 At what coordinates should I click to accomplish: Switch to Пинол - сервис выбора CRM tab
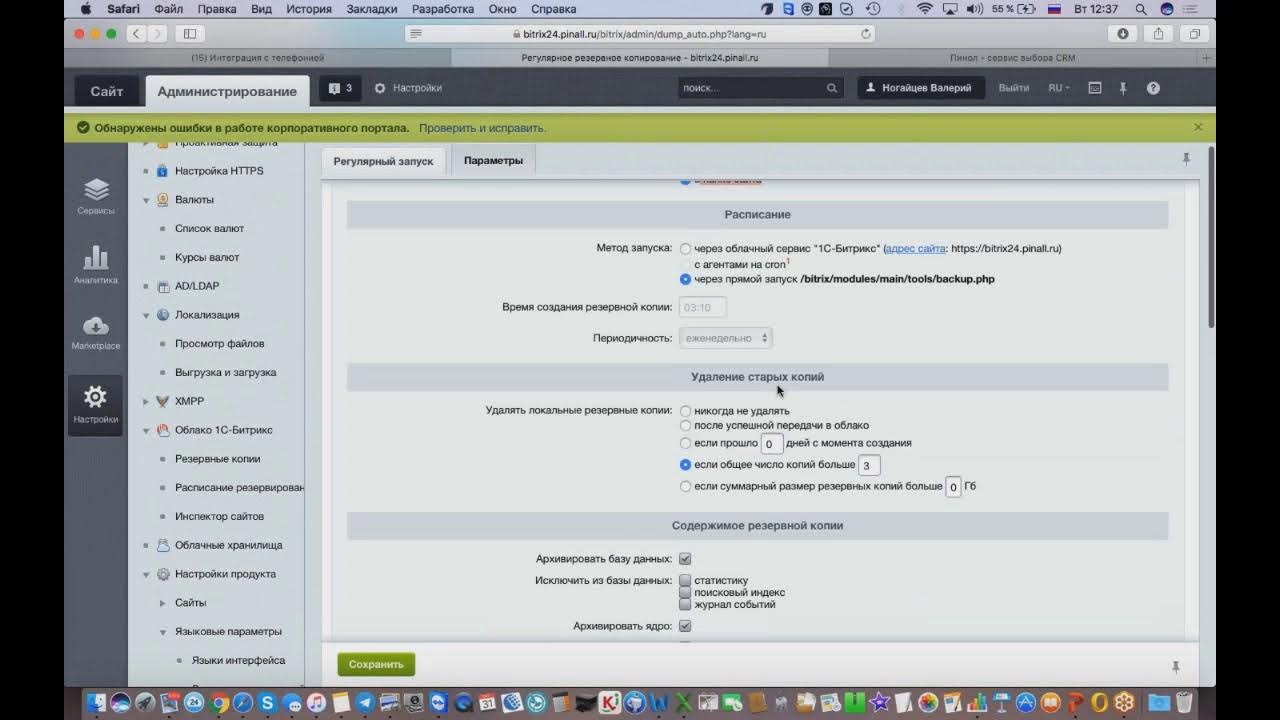[1013, 58]
